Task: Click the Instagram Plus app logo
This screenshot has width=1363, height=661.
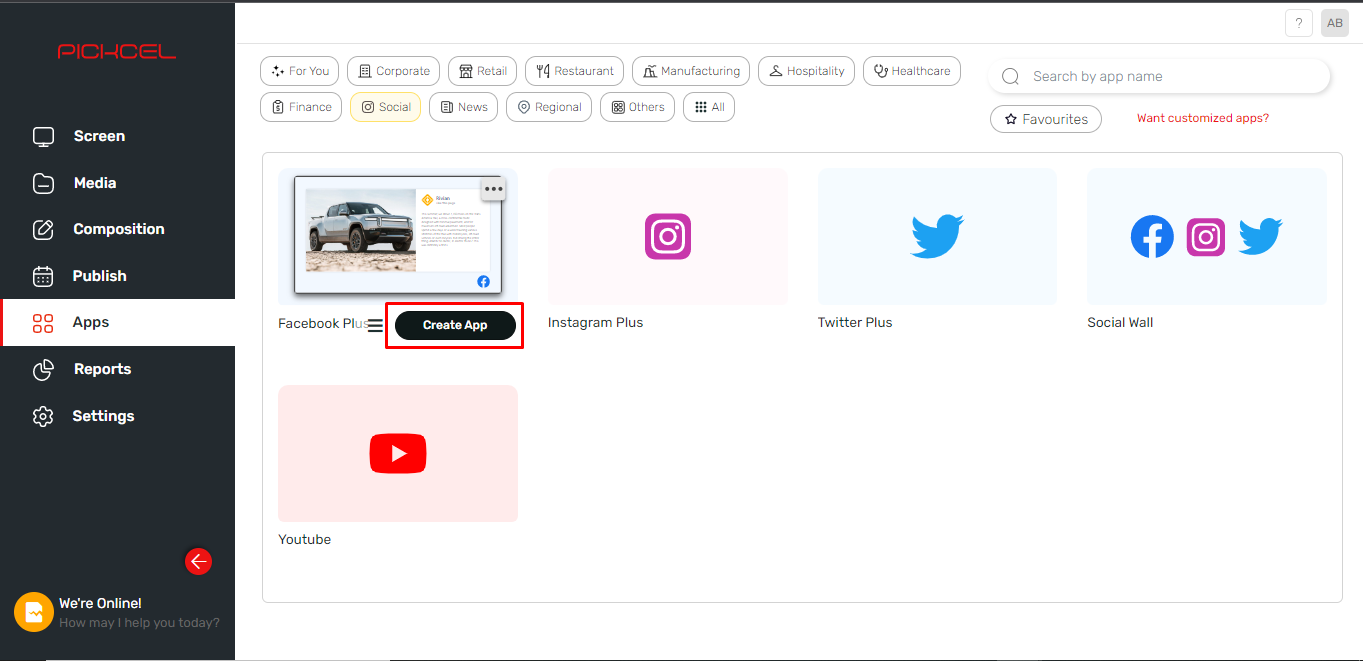Action: click(x=668, y=237)
